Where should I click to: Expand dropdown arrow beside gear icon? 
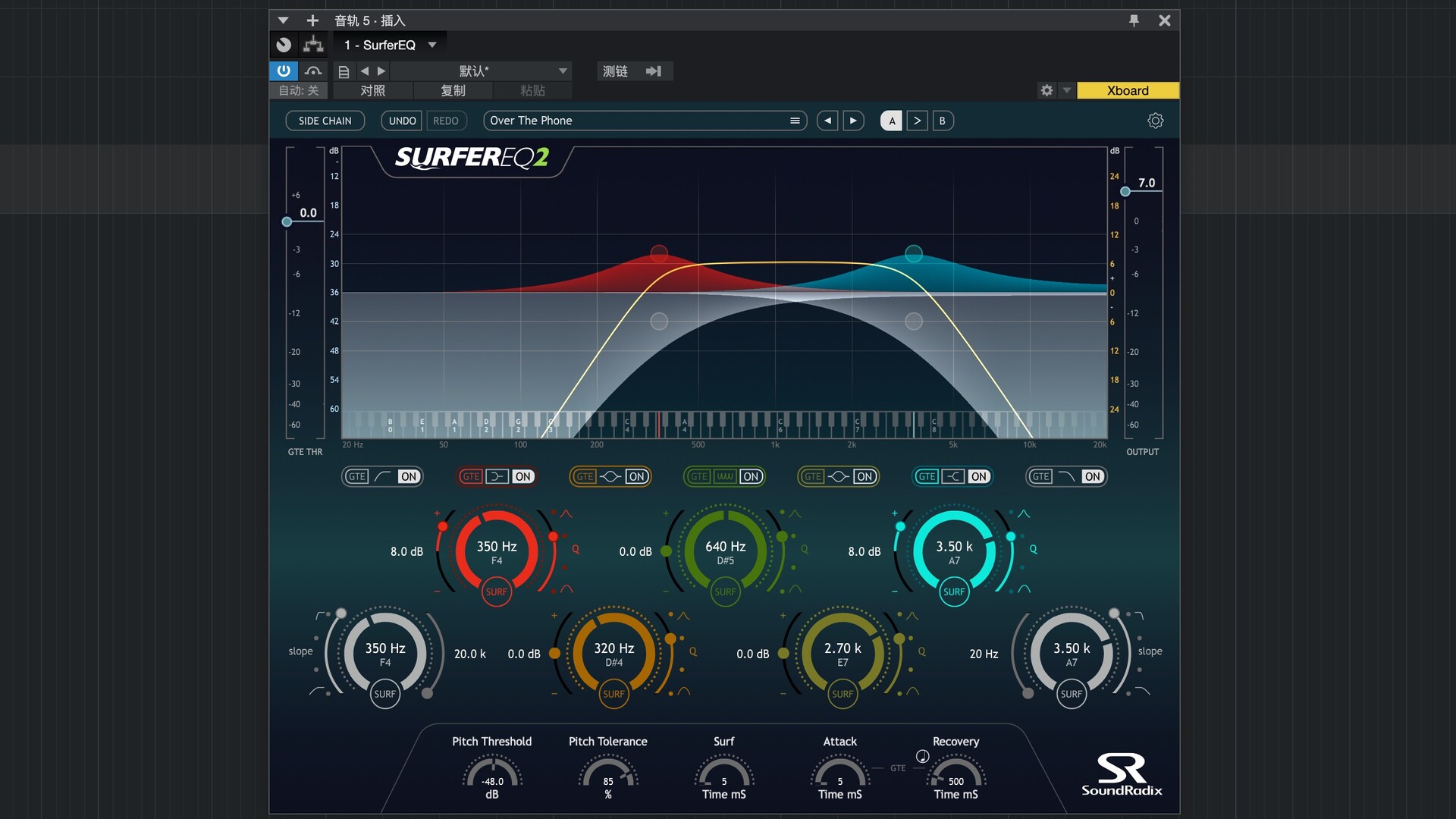(1067, 90)
